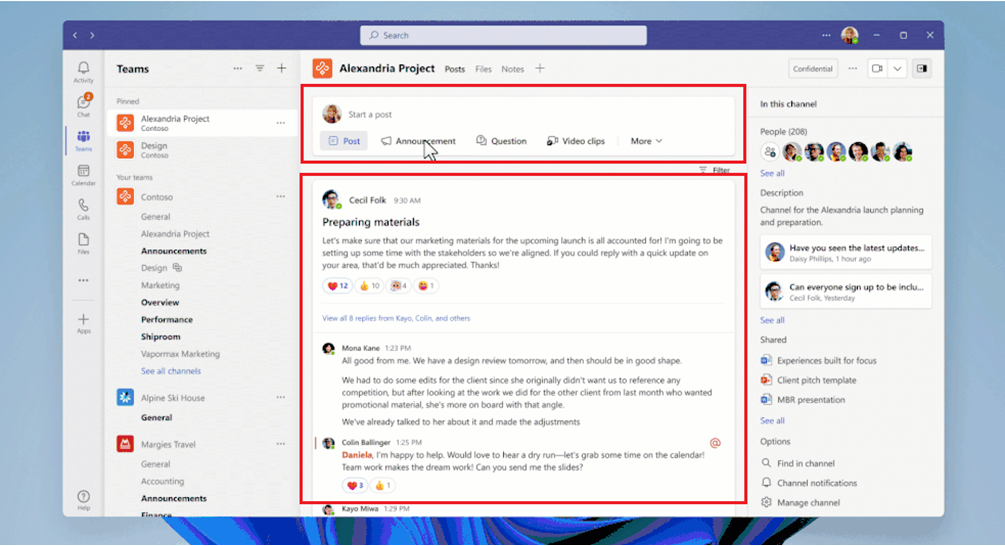The image size is (1005, 546).
Task: Filter the Teams list
Action: 260,68
